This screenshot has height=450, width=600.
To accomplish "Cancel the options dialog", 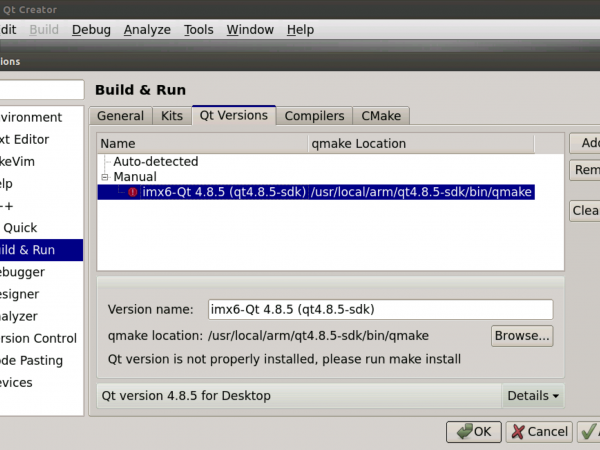I will 539,432.
